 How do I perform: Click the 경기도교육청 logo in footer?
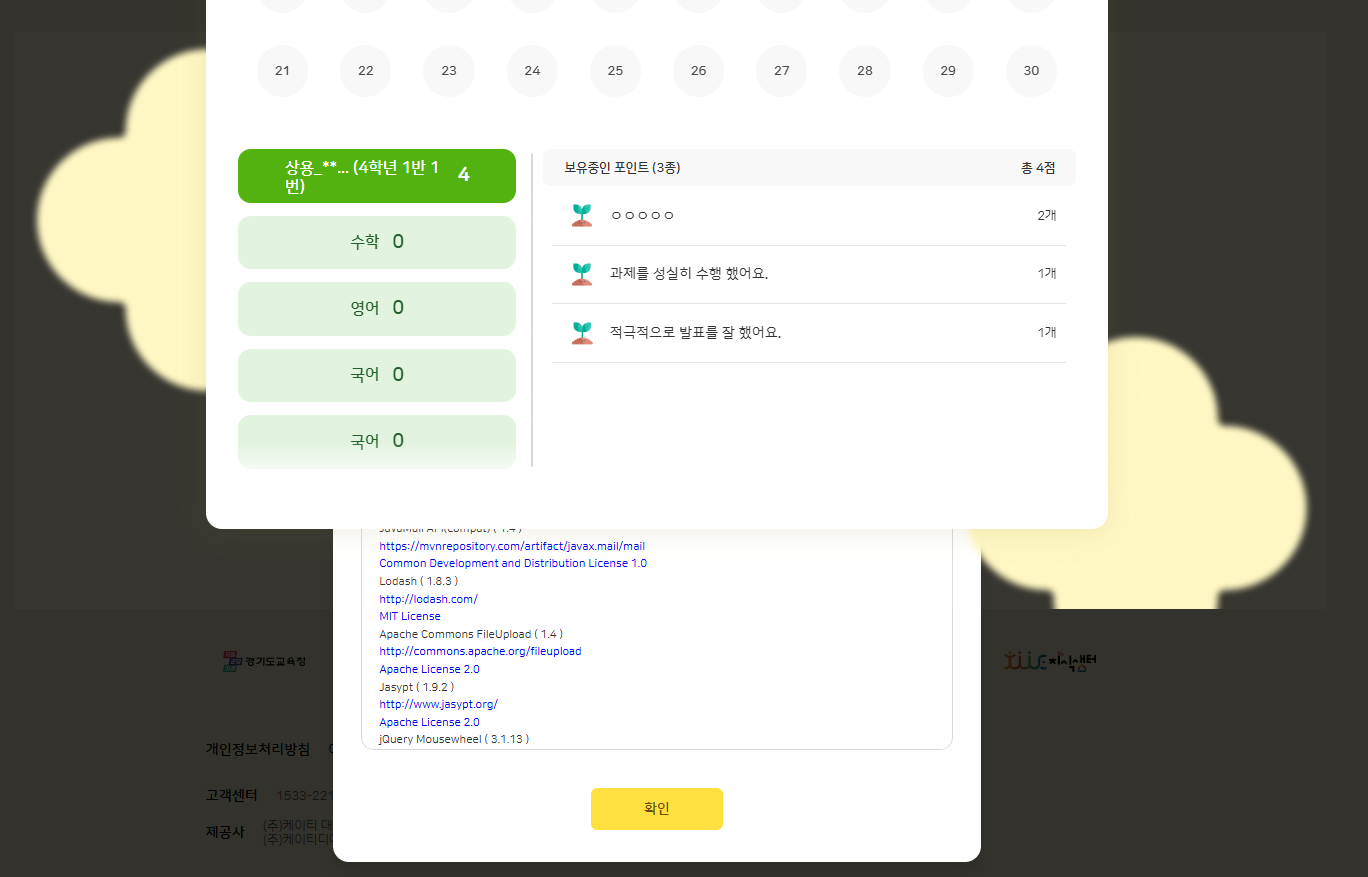coord(265,661)
